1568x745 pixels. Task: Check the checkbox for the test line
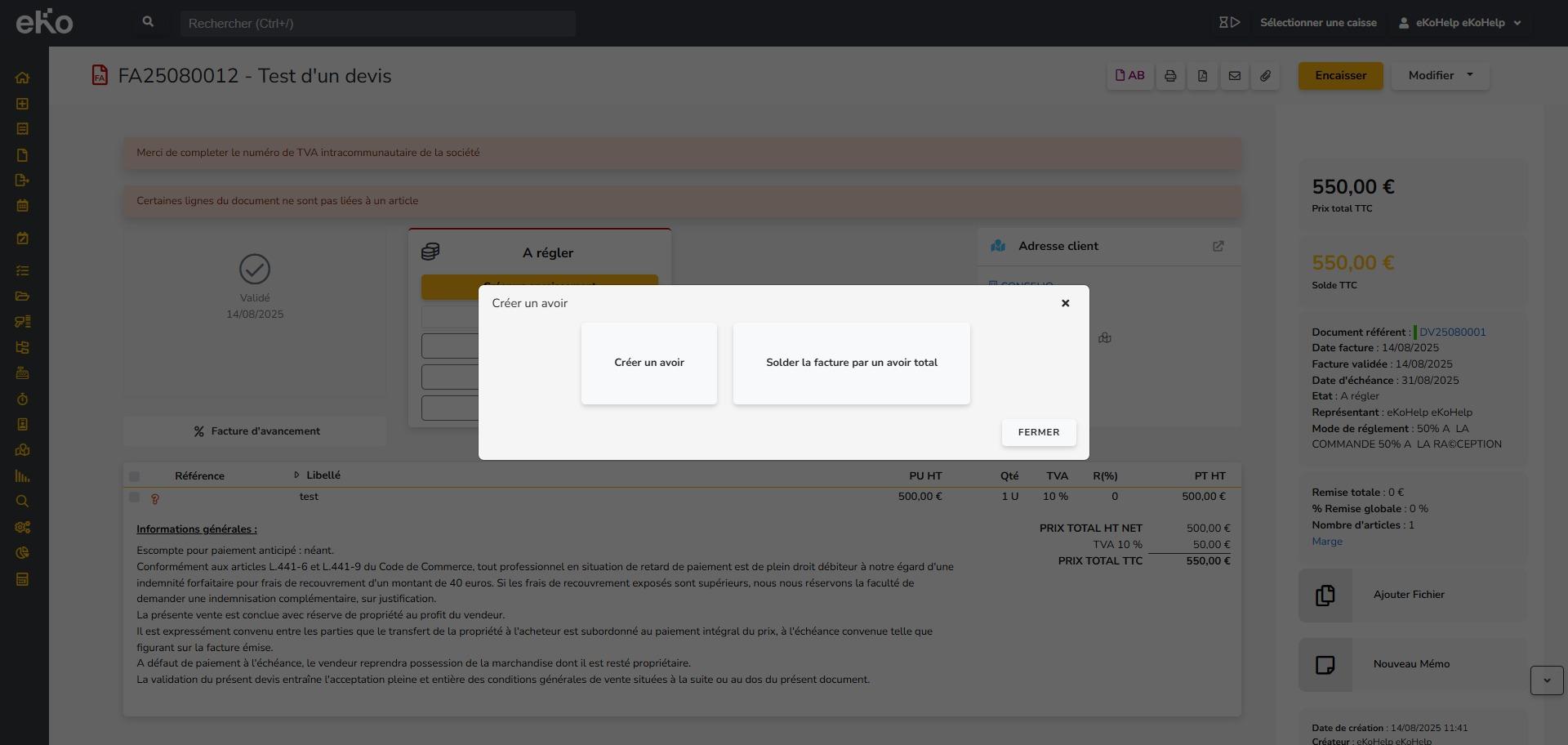(134, 497)
